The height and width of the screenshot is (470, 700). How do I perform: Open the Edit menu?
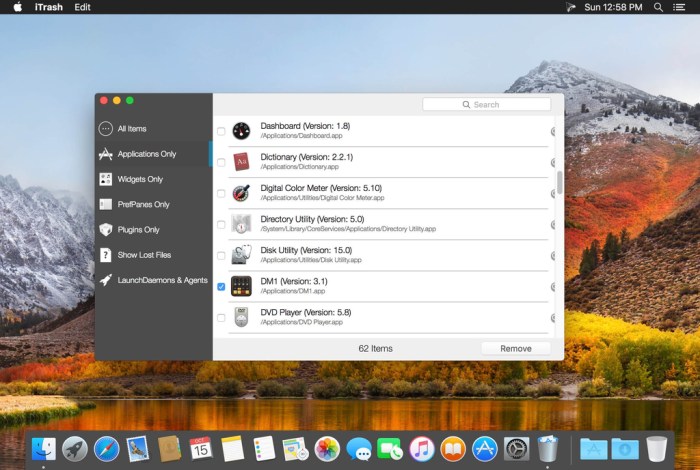click(x=82, y=7)
